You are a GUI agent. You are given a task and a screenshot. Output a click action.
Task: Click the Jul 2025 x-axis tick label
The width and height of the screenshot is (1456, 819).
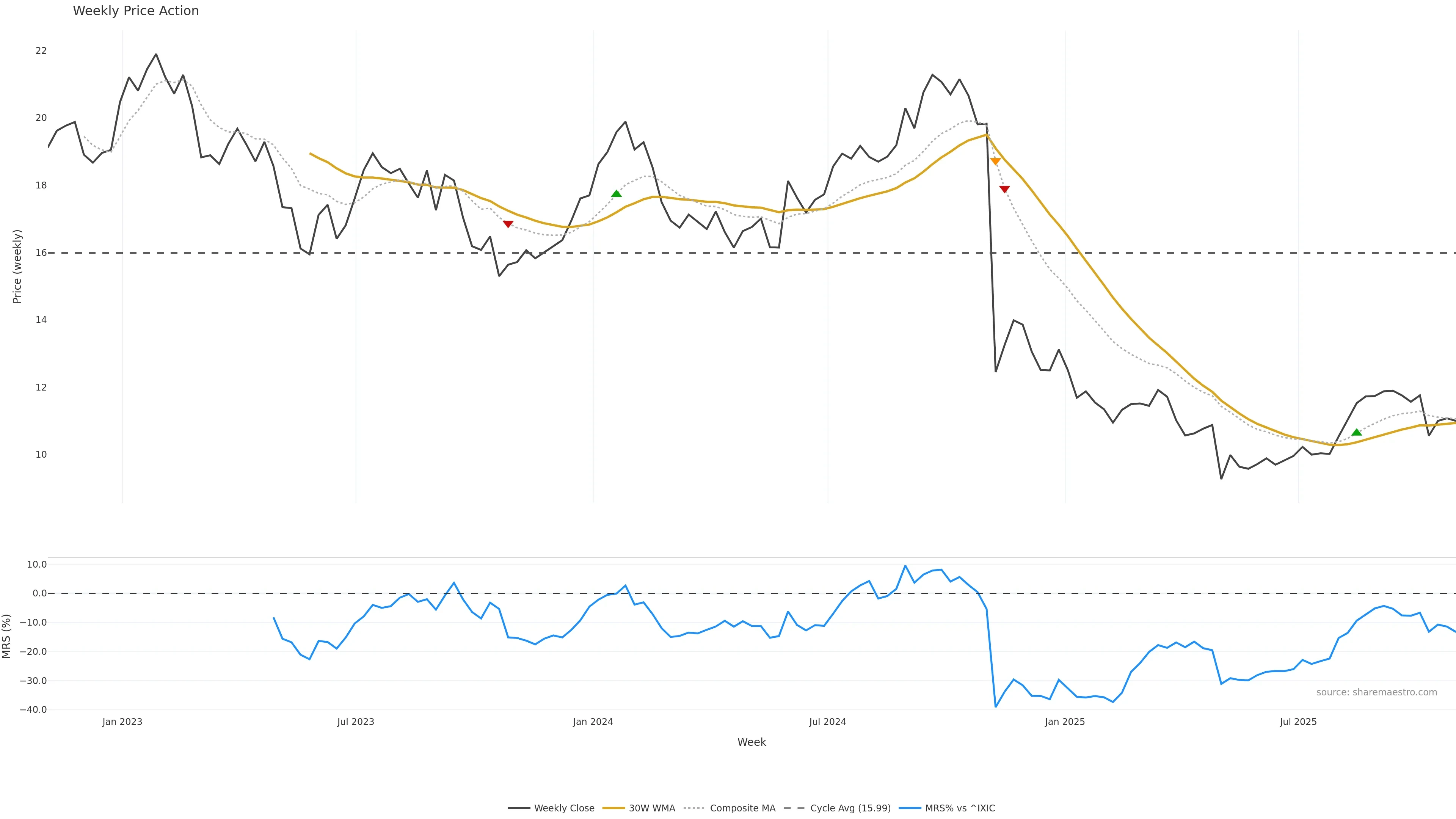(x=1298, y=722)
